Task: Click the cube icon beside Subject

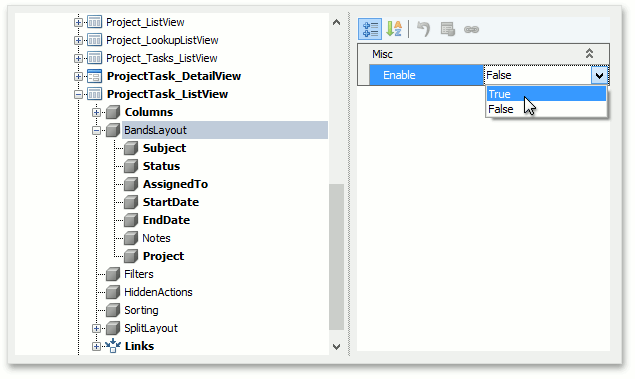Action: click(131, 148)
